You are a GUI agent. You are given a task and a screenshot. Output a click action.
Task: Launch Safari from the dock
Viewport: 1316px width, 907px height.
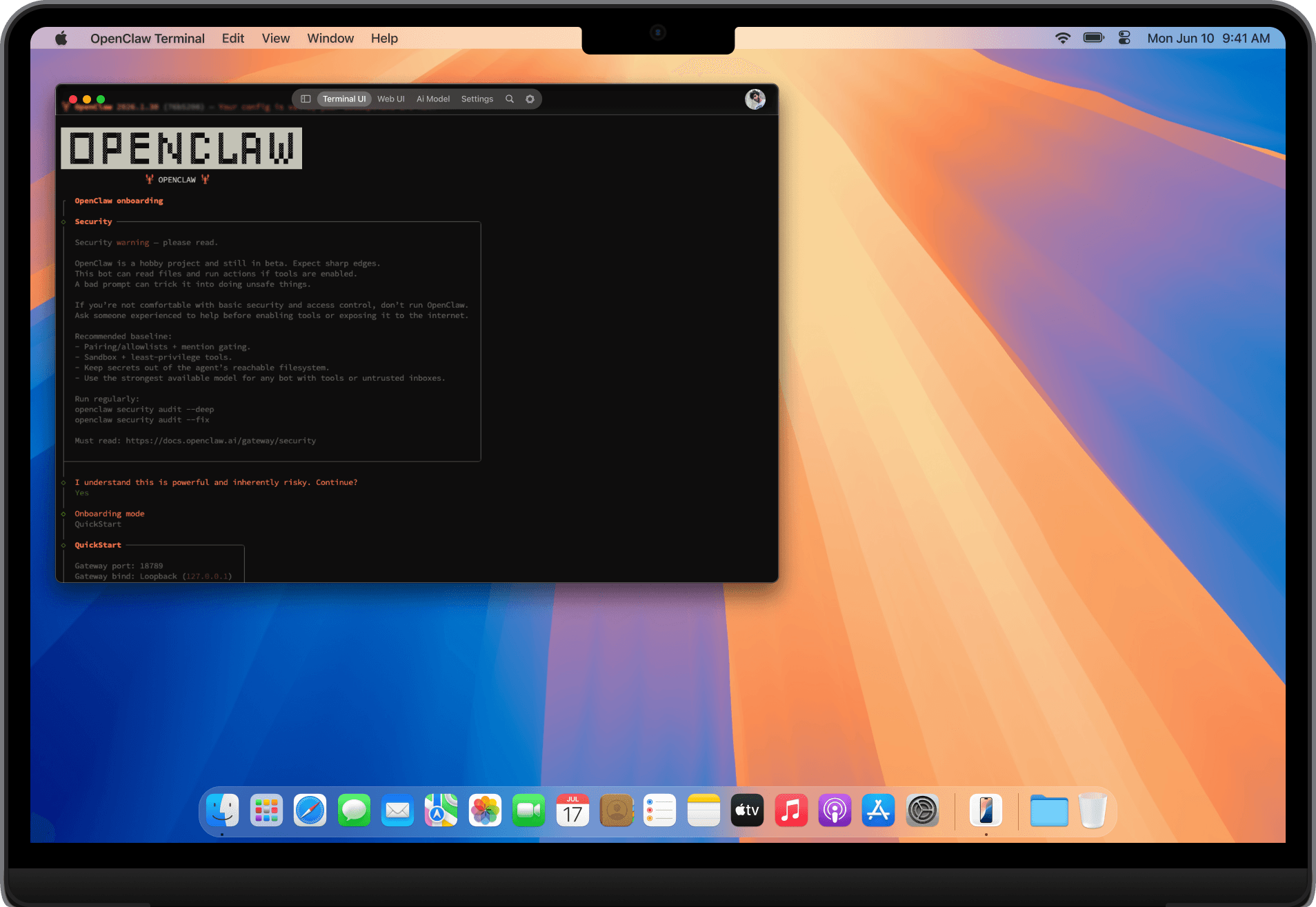[x=310, y=810]
